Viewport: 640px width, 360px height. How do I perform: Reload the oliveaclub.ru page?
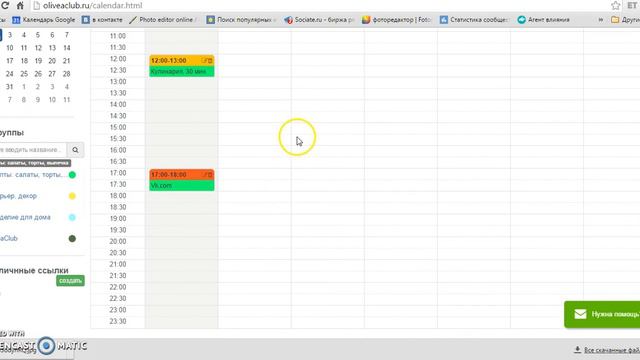[x=5, y=6]
